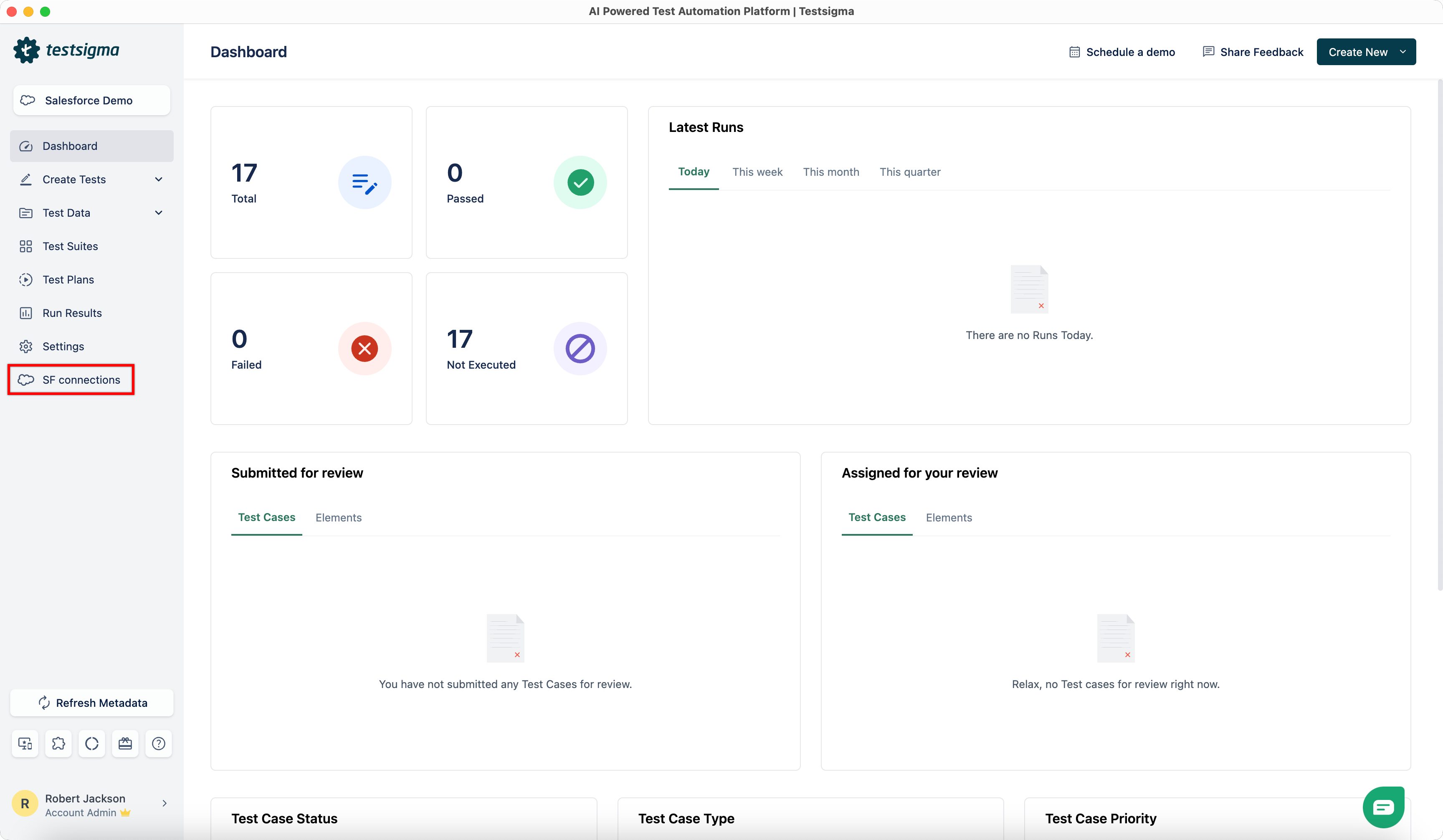Open the Create New dropdown arrow
The width and height of the screenshot is (1443, 840).
tap(1402, 51)
